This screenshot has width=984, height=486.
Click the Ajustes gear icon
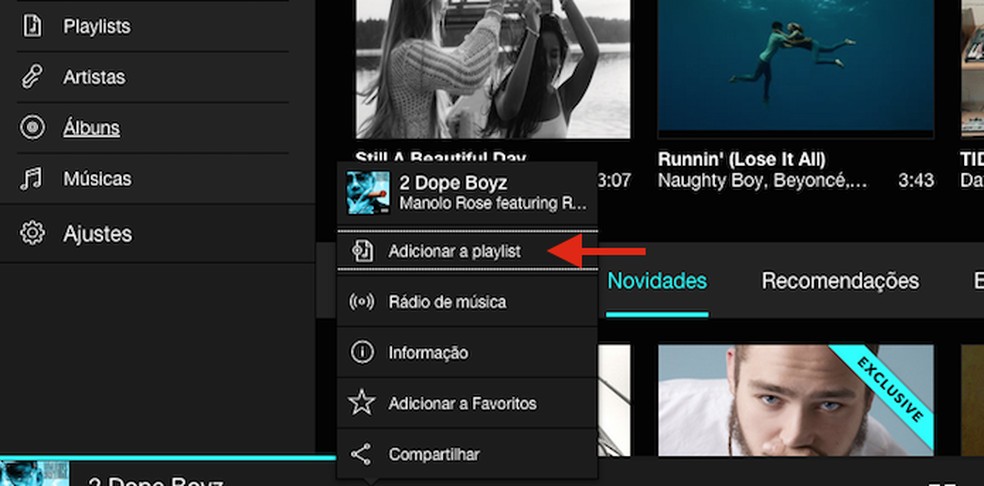click(x=32, y=234)
